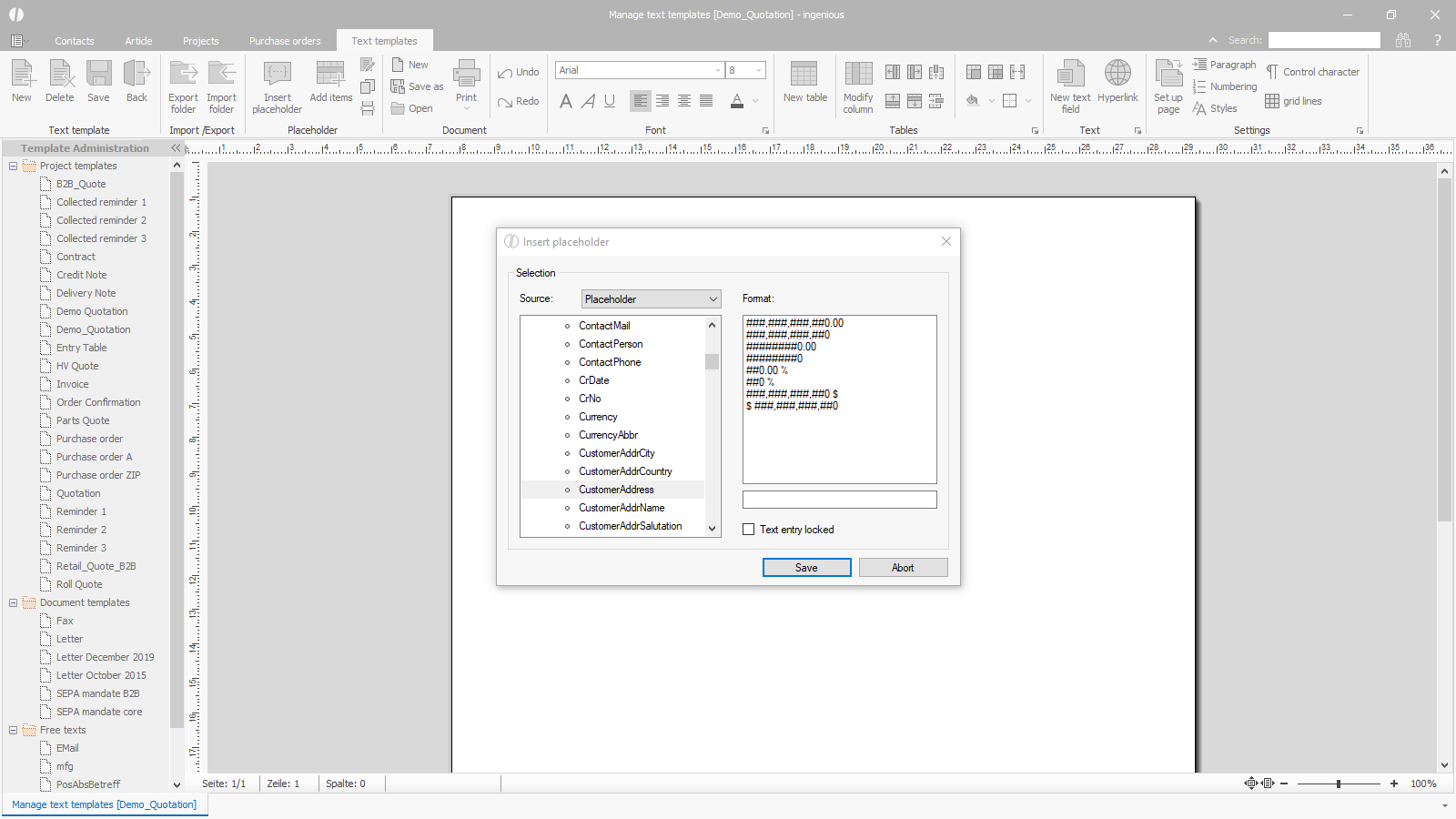The height and width of the screenshot is (819, 1456).
Task: Click the Modify column icon
Action: (x=857, y=76)
